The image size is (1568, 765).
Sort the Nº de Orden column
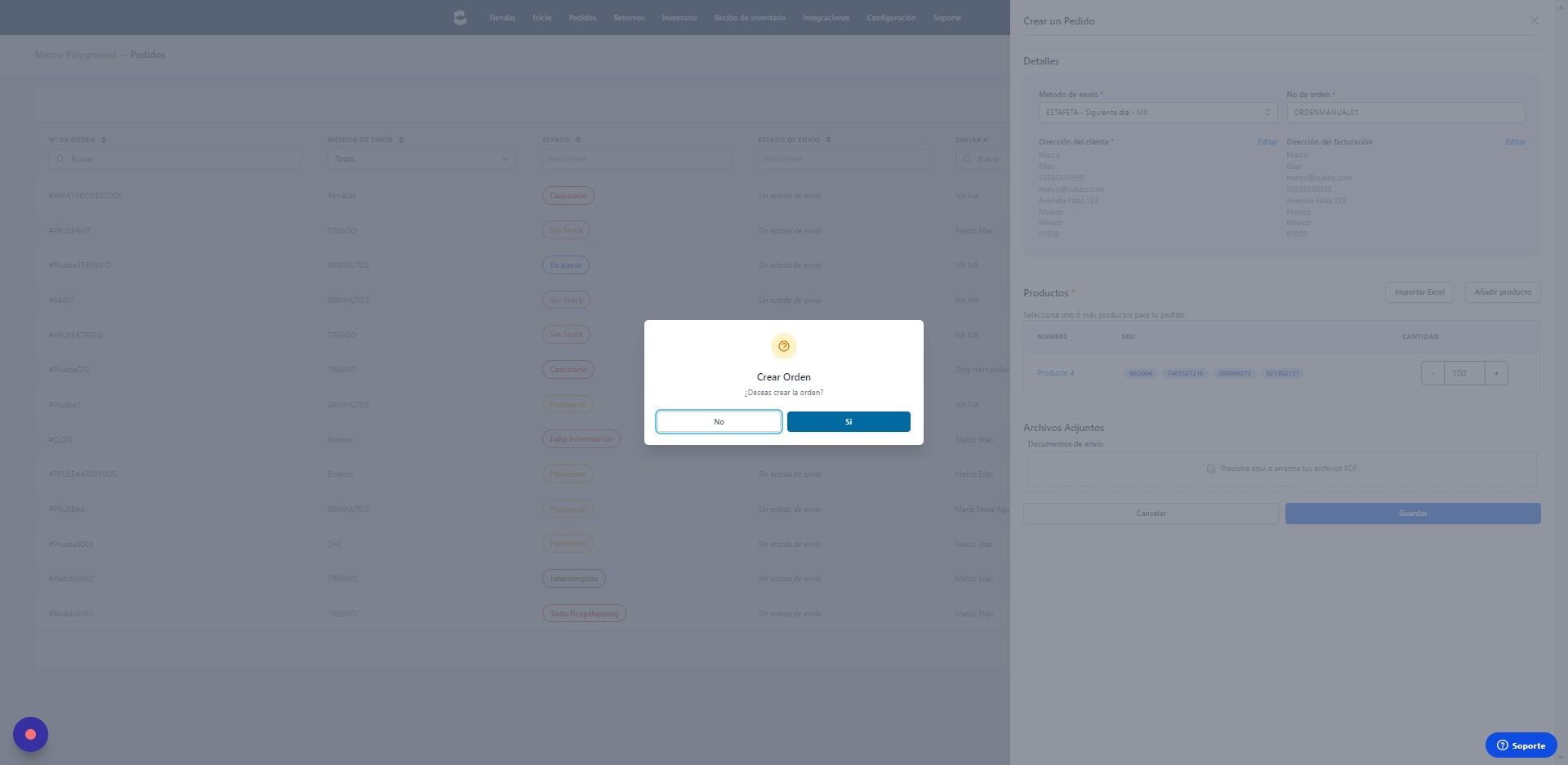(103, 140)
